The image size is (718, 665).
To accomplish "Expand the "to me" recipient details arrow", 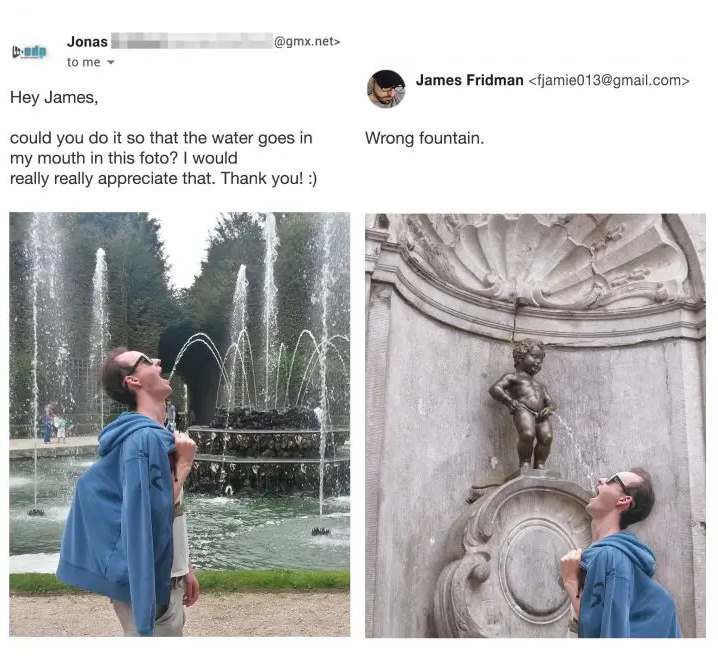I will [x=110, y=62].
